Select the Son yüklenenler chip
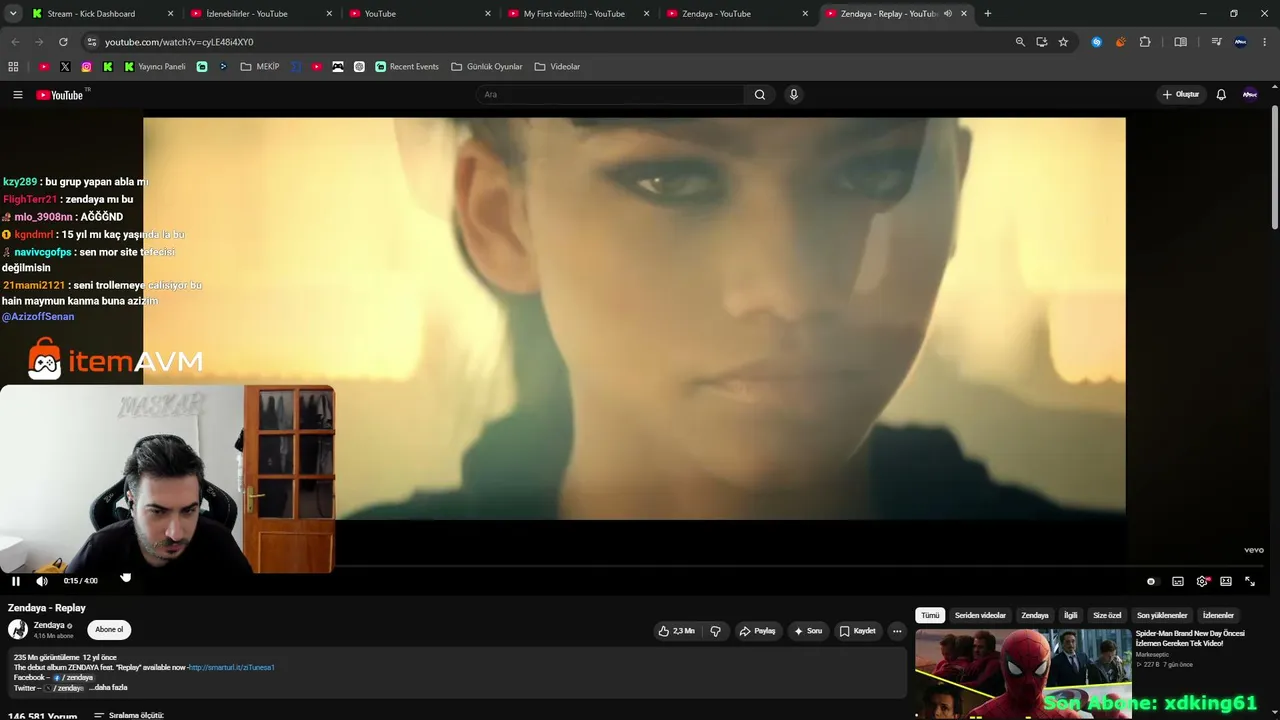Screen dimensions: 1280x720 coord(1162,615)
